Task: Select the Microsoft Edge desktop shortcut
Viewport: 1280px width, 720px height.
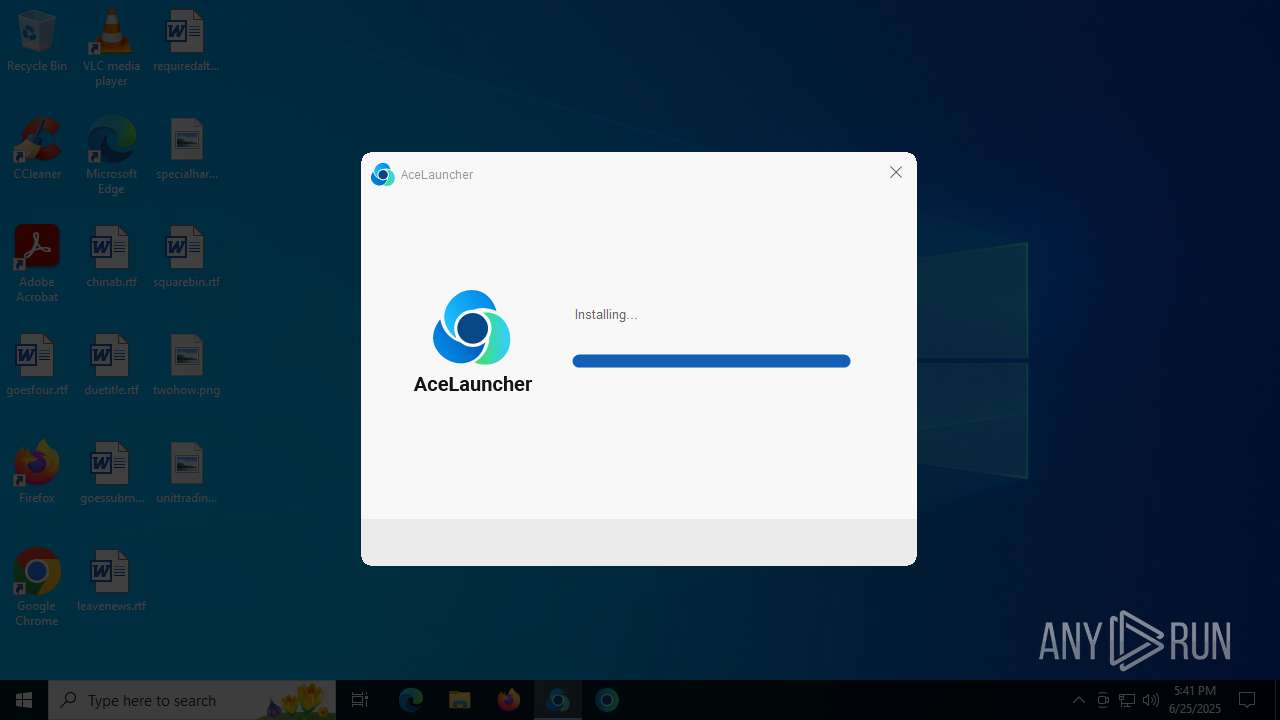Action: pos(111,155)
